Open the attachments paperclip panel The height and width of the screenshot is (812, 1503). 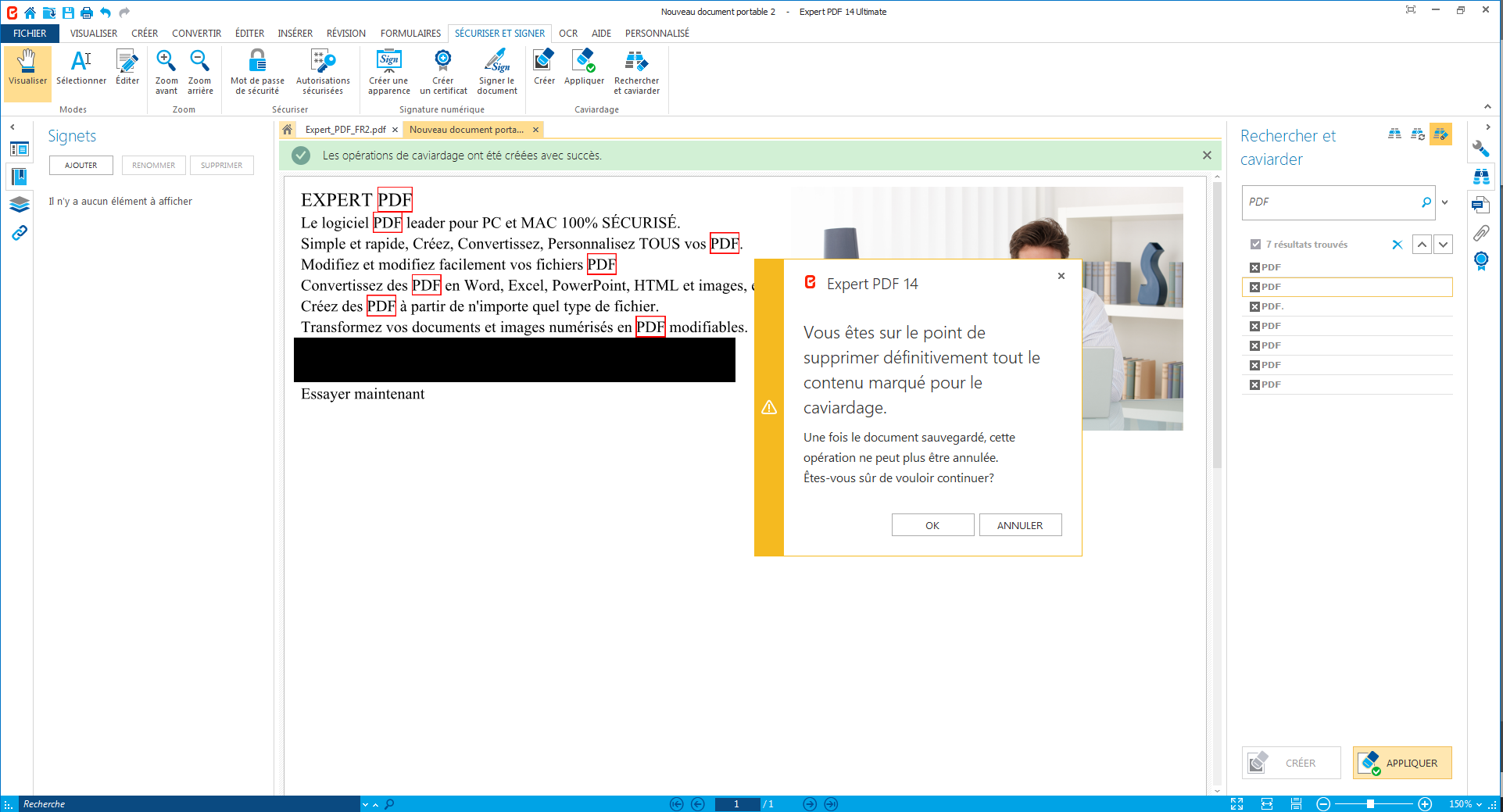[x=1481, y=233]
